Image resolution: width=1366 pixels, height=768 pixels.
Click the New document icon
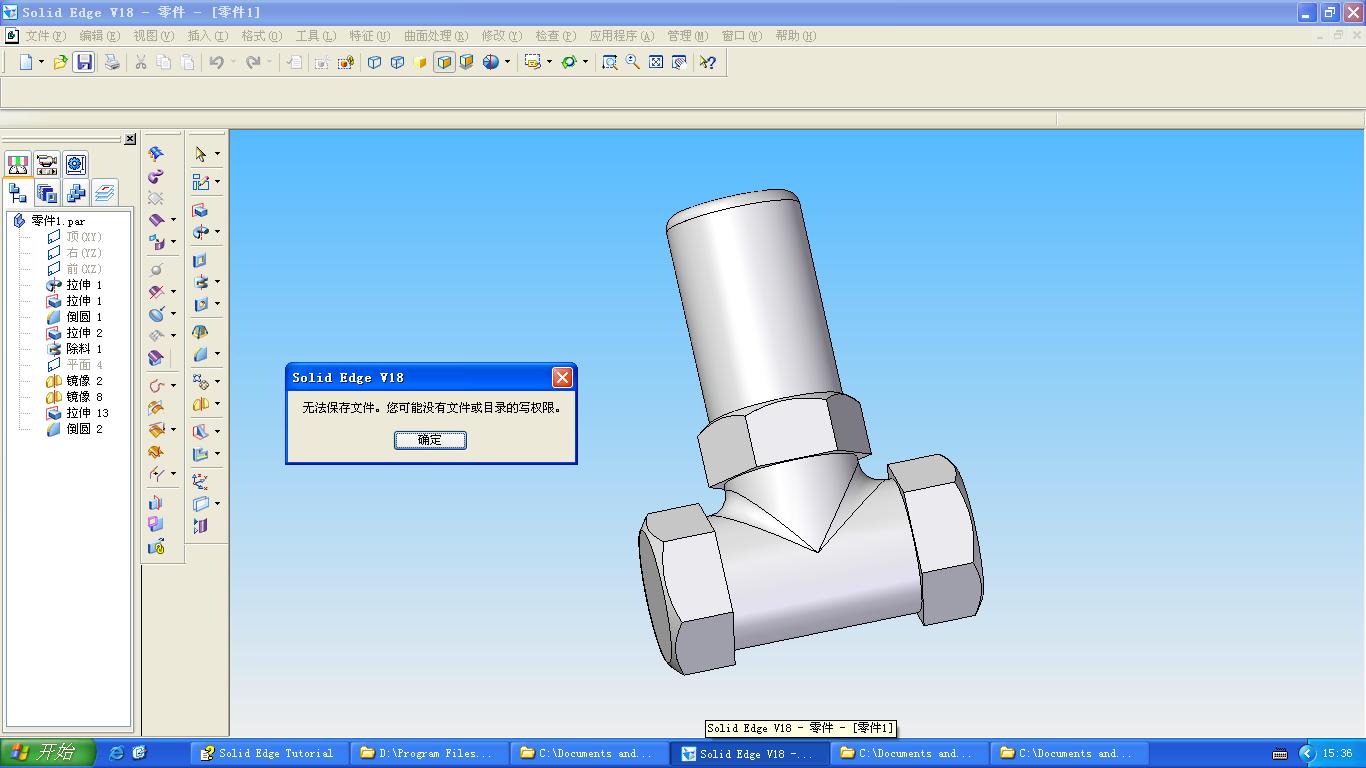pyautogui.click(x=27, y=62)
